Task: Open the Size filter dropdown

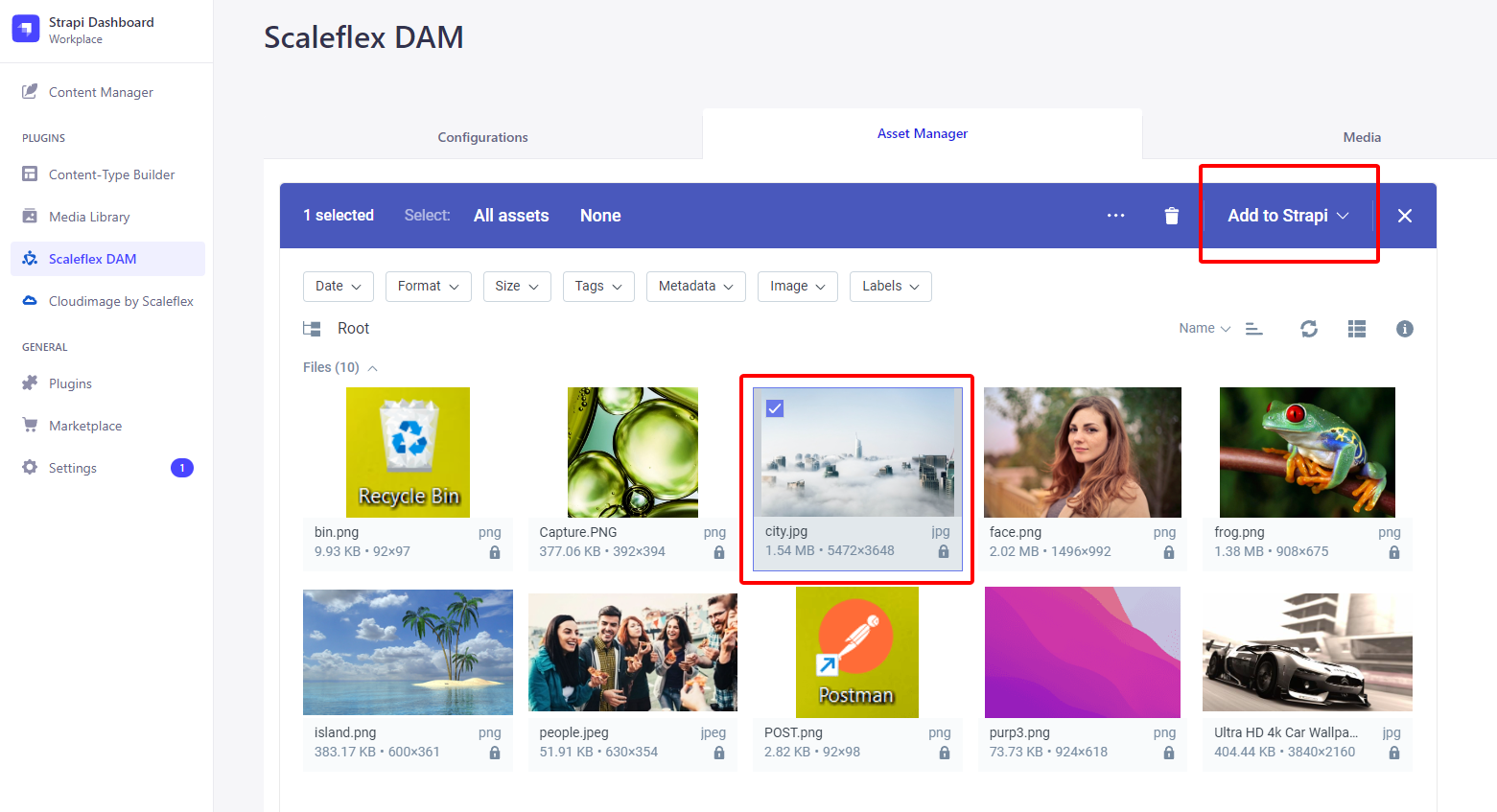Action: (x=517, y=287)
